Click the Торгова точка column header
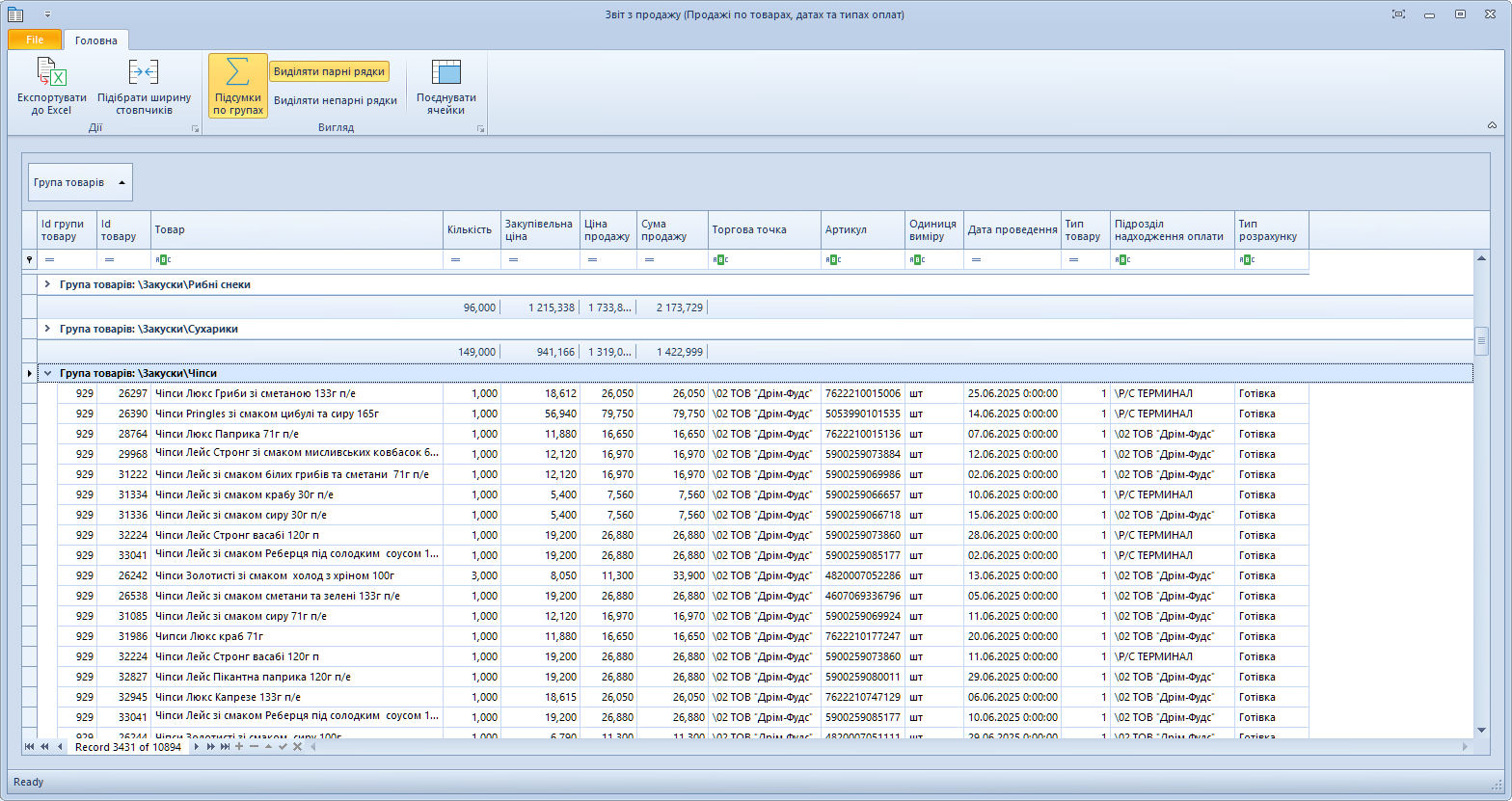This screenshot has width=1512, height=801. 765,229
